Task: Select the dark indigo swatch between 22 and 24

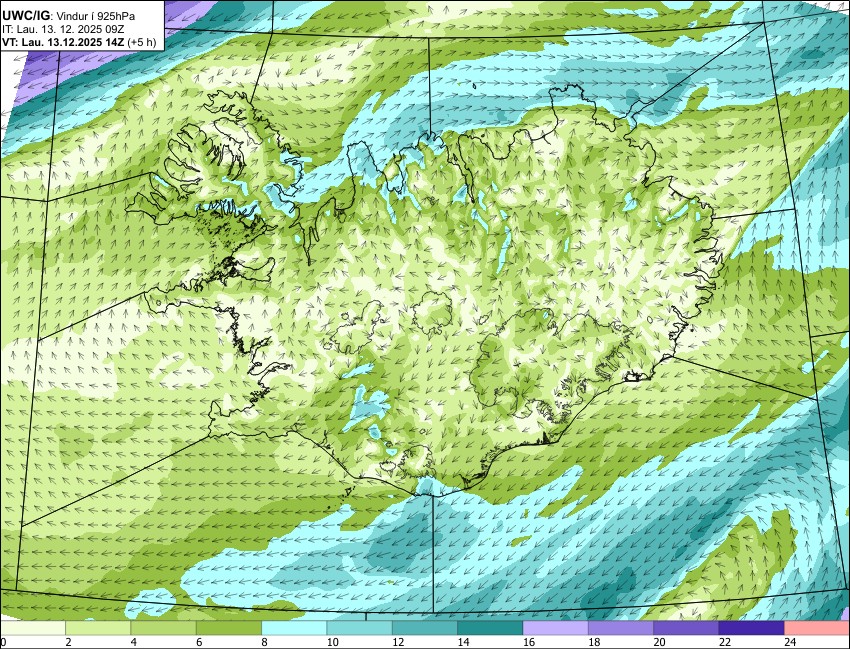Action: click(x=751, y=628)
